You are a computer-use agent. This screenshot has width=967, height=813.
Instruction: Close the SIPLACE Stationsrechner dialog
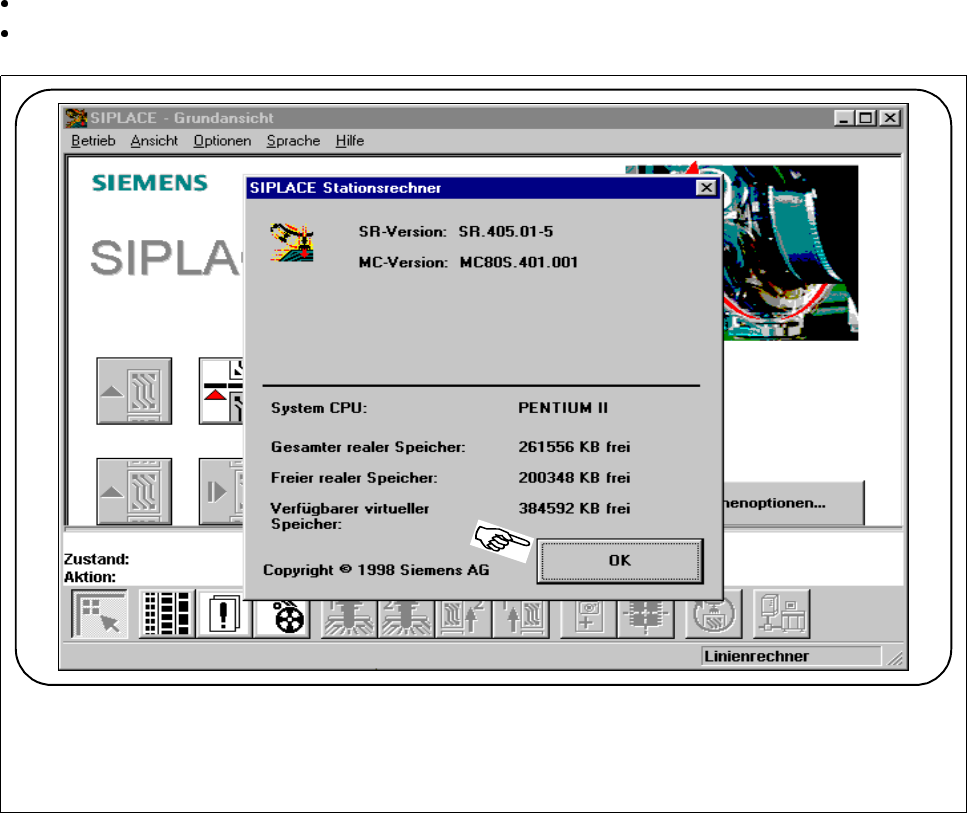pyautogui.click(x=706, y=188)
